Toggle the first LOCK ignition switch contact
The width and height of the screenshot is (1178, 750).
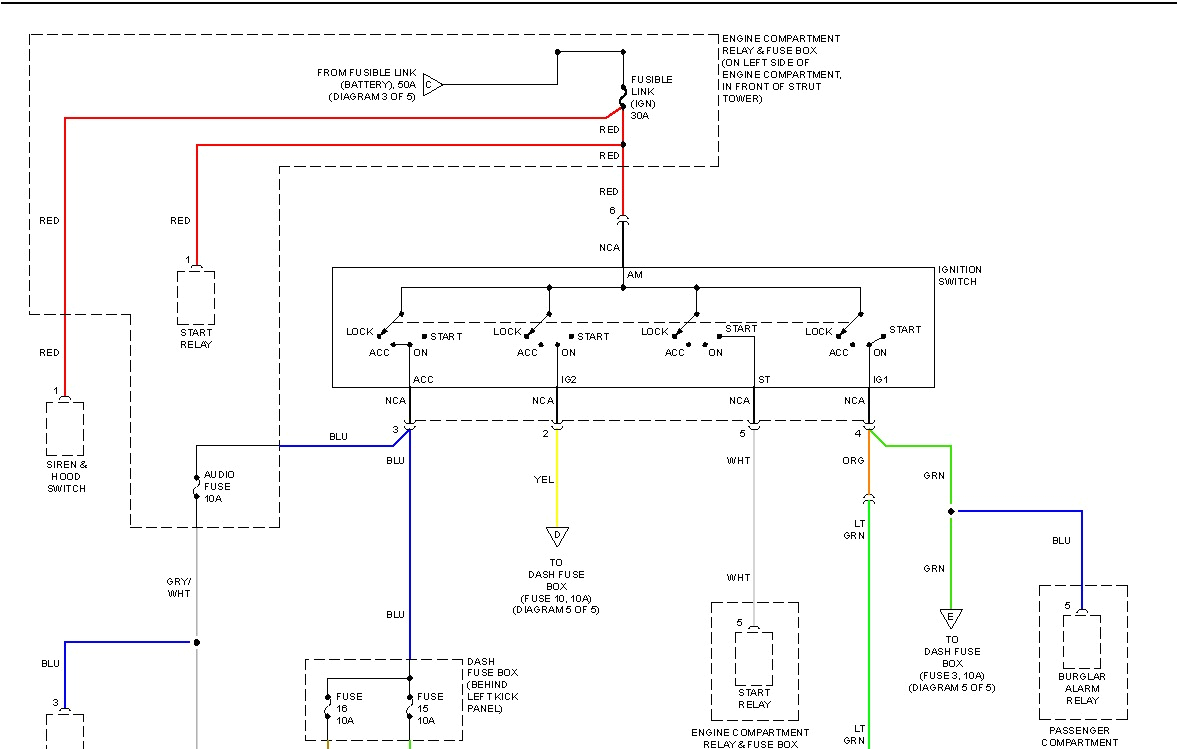coord(380,335)
